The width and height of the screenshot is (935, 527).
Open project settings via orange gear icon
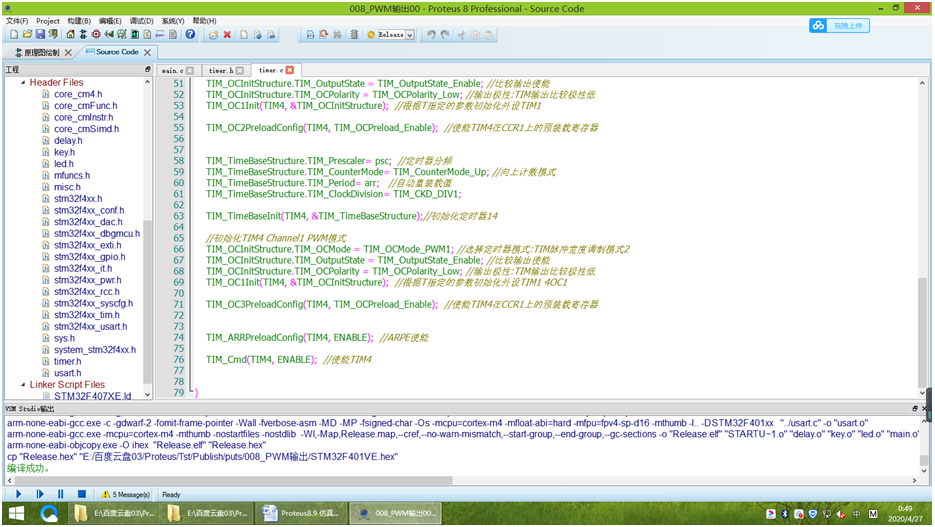pos(371,35)
